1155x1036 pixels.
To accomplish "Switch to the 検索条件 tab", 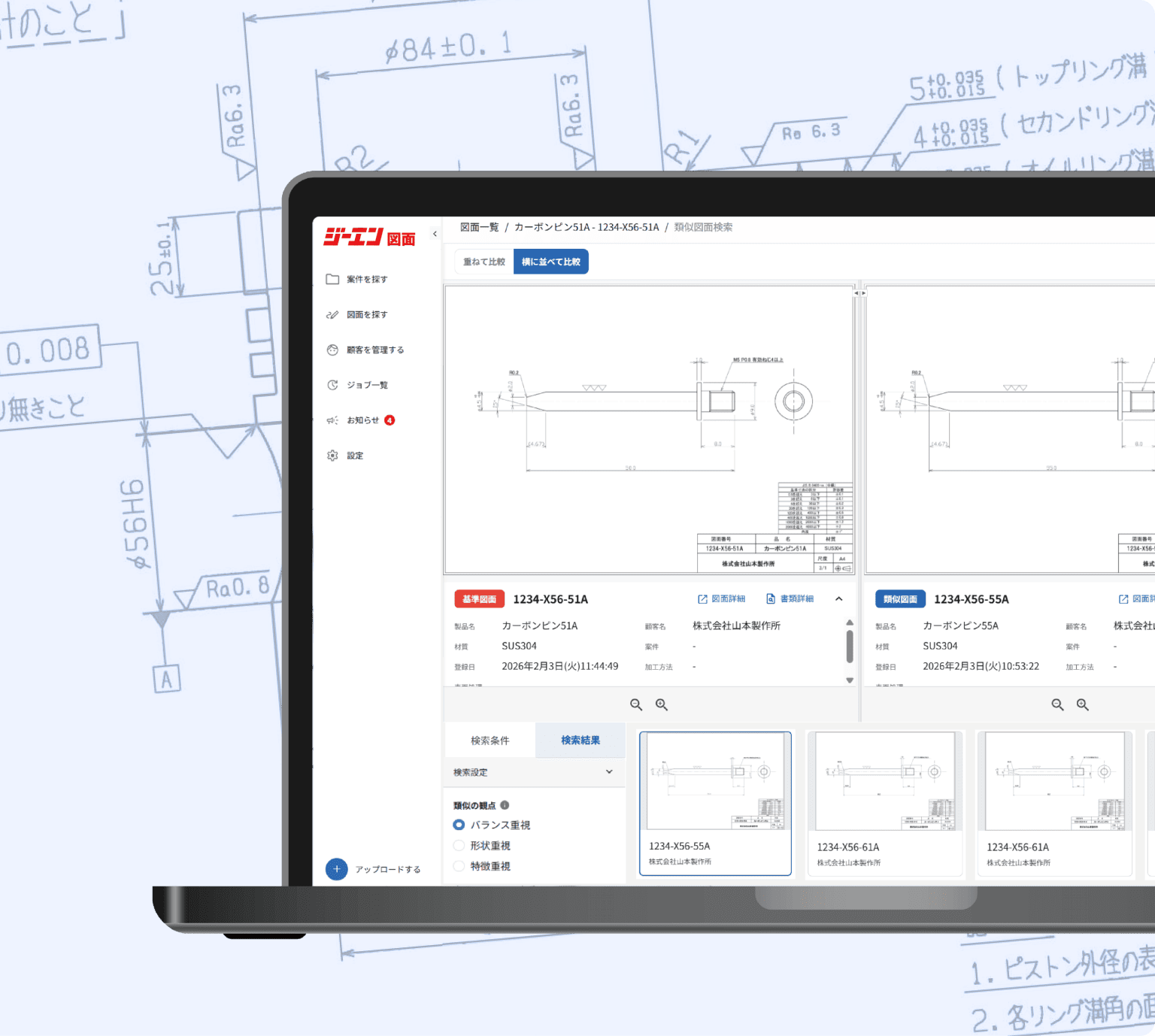I will pos(490,741).
